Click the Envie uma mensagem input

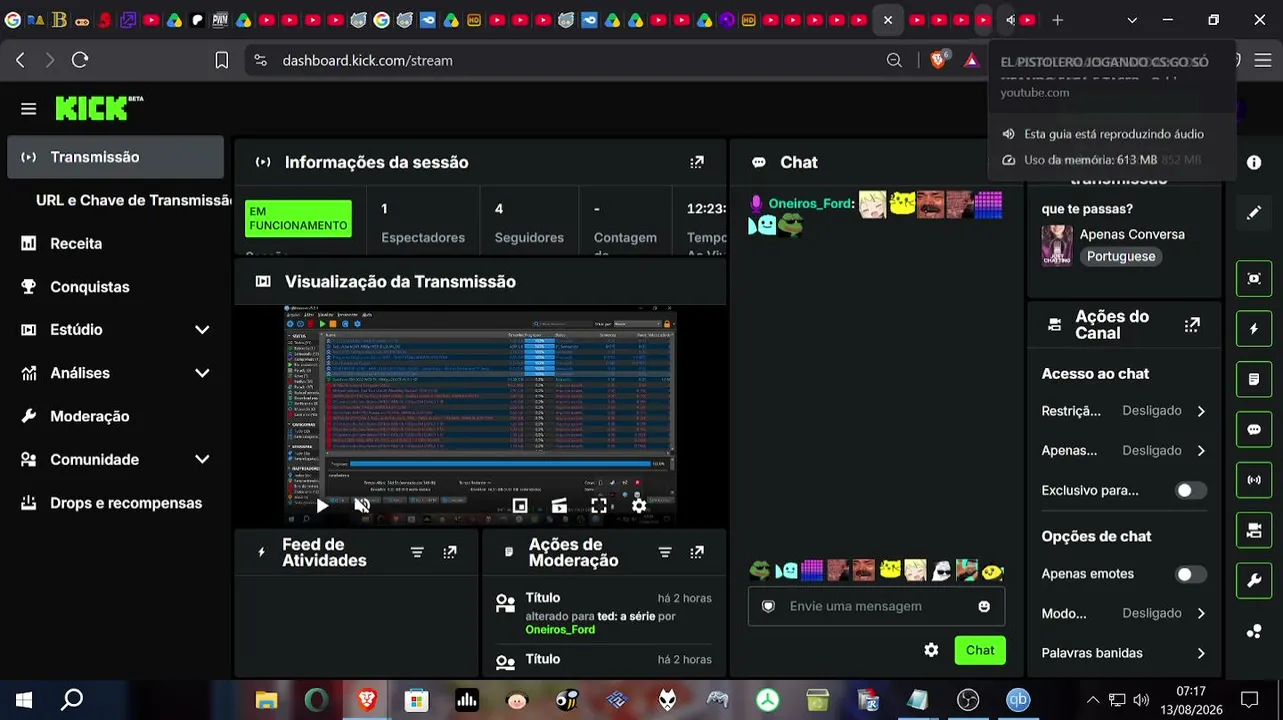coord(876,606)
